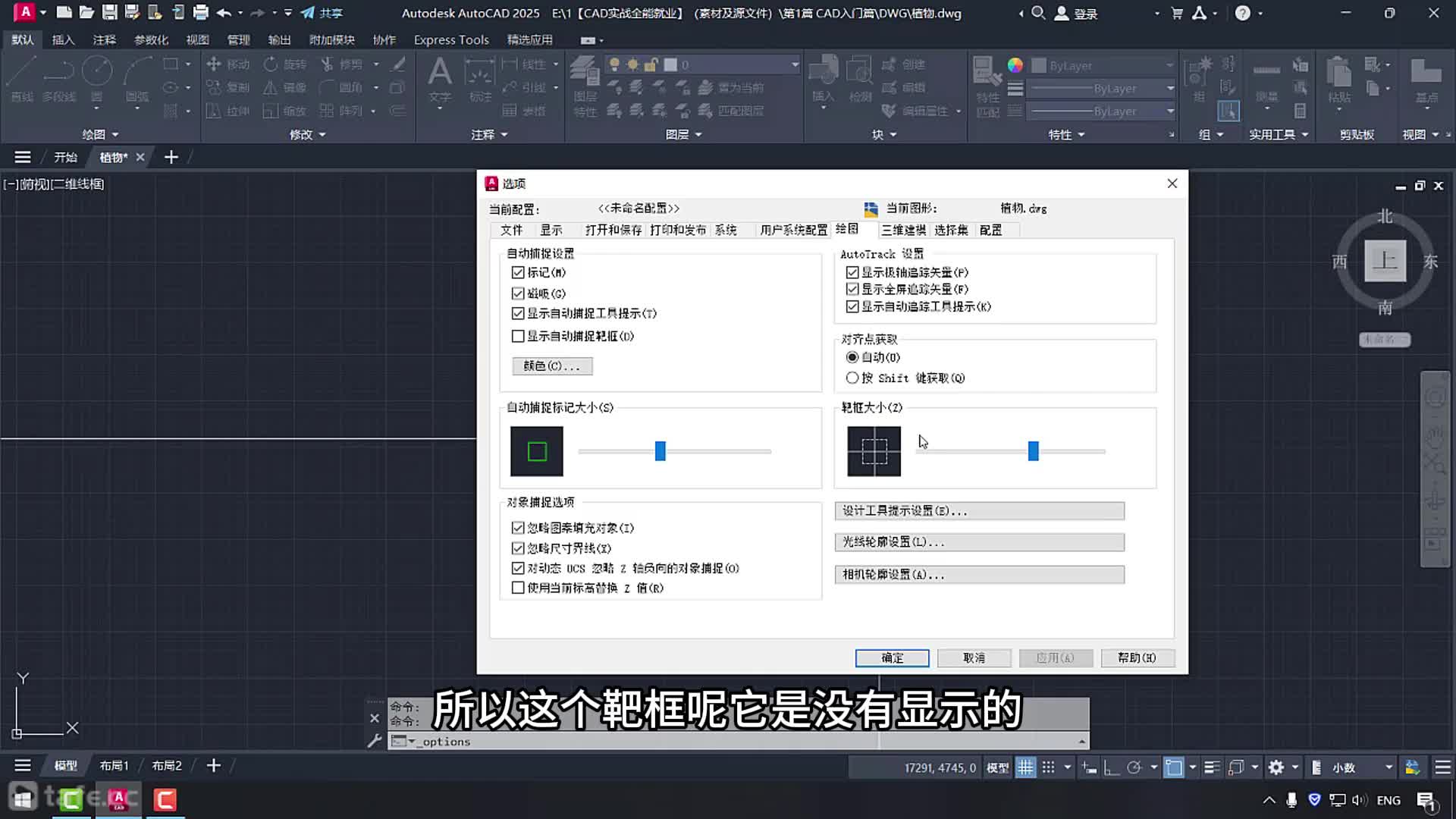Screen dimensions: 1456x819
Task: Click 相机轮廓设置(A)... button
Action: click(979, 575)
